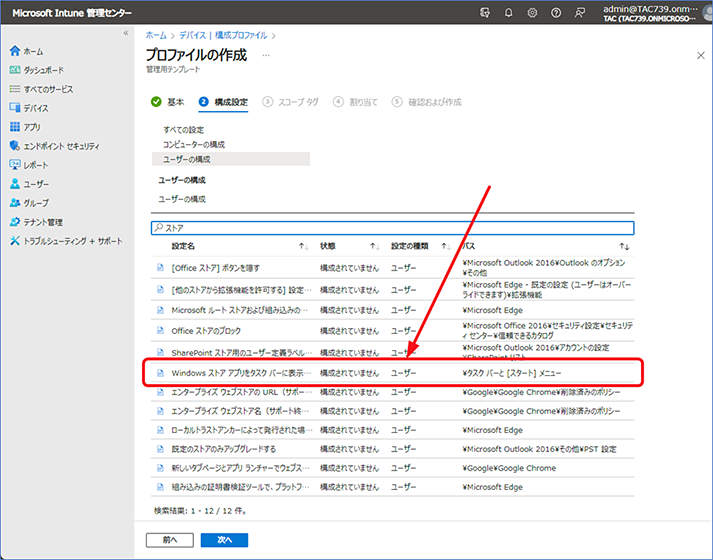Open ローカルトラストアンカーによって発行された setting

241,430
